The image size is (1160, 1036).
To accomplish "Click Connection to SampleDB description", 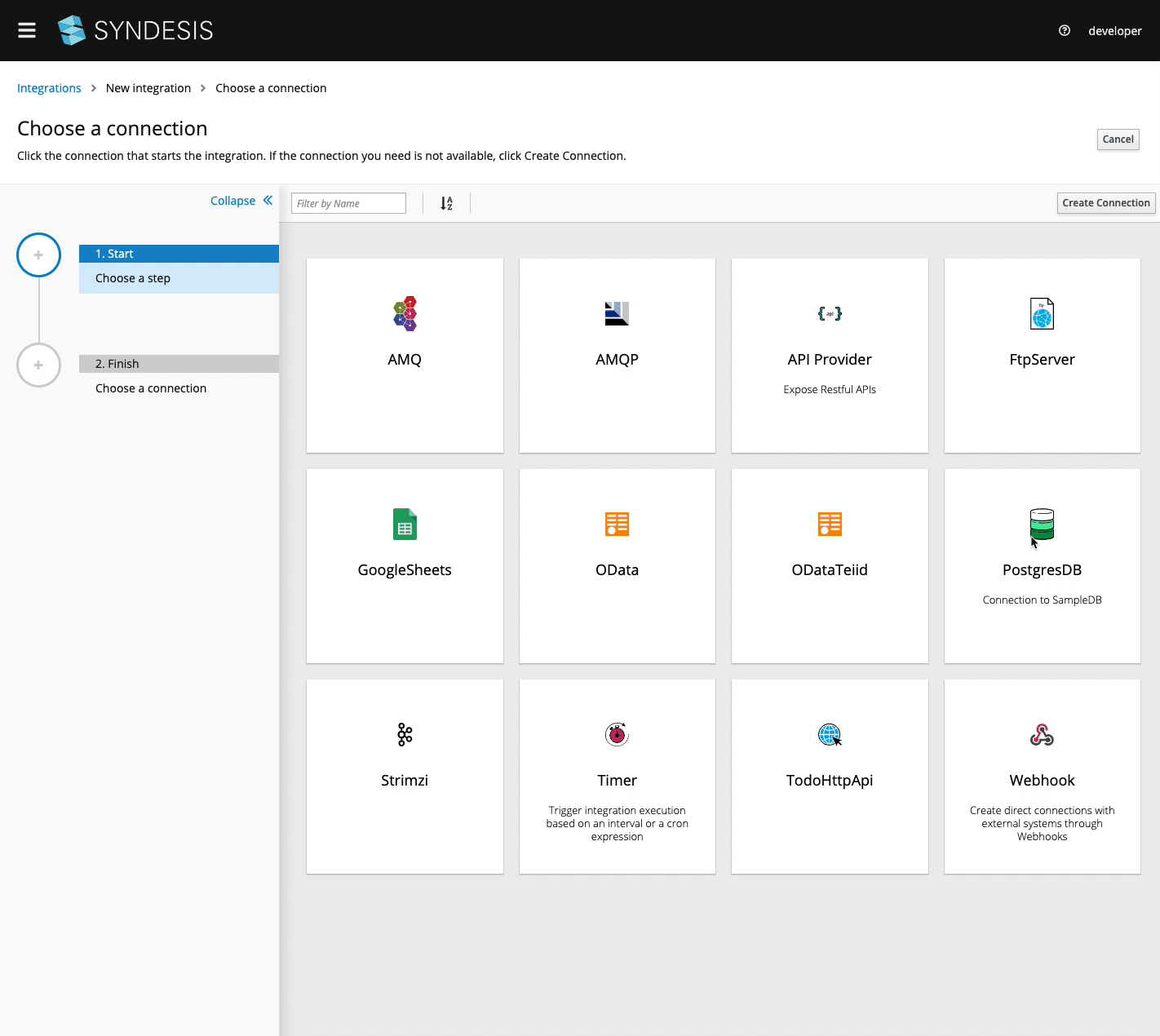I will point(1042,600).
